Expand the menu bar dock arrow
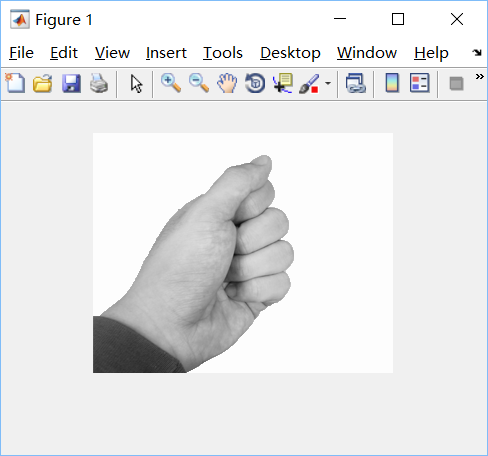488x456 pixels. [x=477, y=52]
